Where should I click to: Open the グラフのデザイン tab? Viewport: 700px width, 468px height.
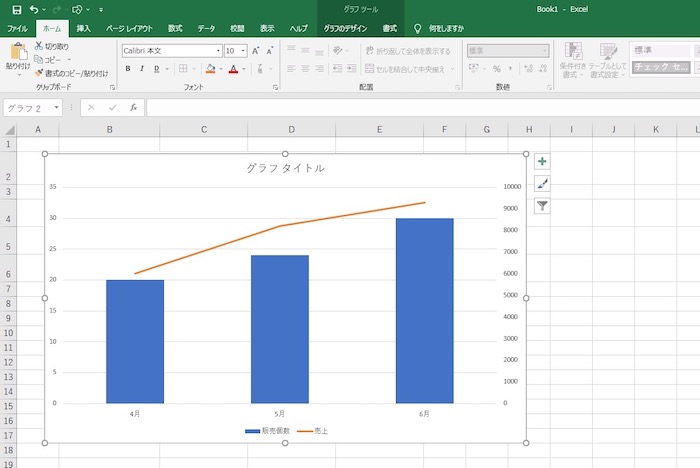point(345,29)
